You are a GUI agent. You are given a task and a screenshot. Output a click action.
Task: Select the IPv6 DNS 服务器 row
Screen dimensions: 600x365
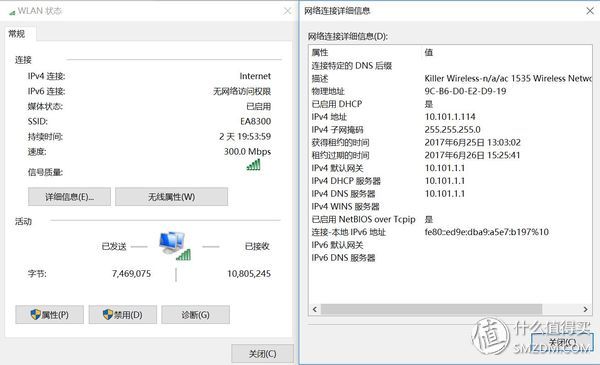pyautogui.click(x=451, y=258)
